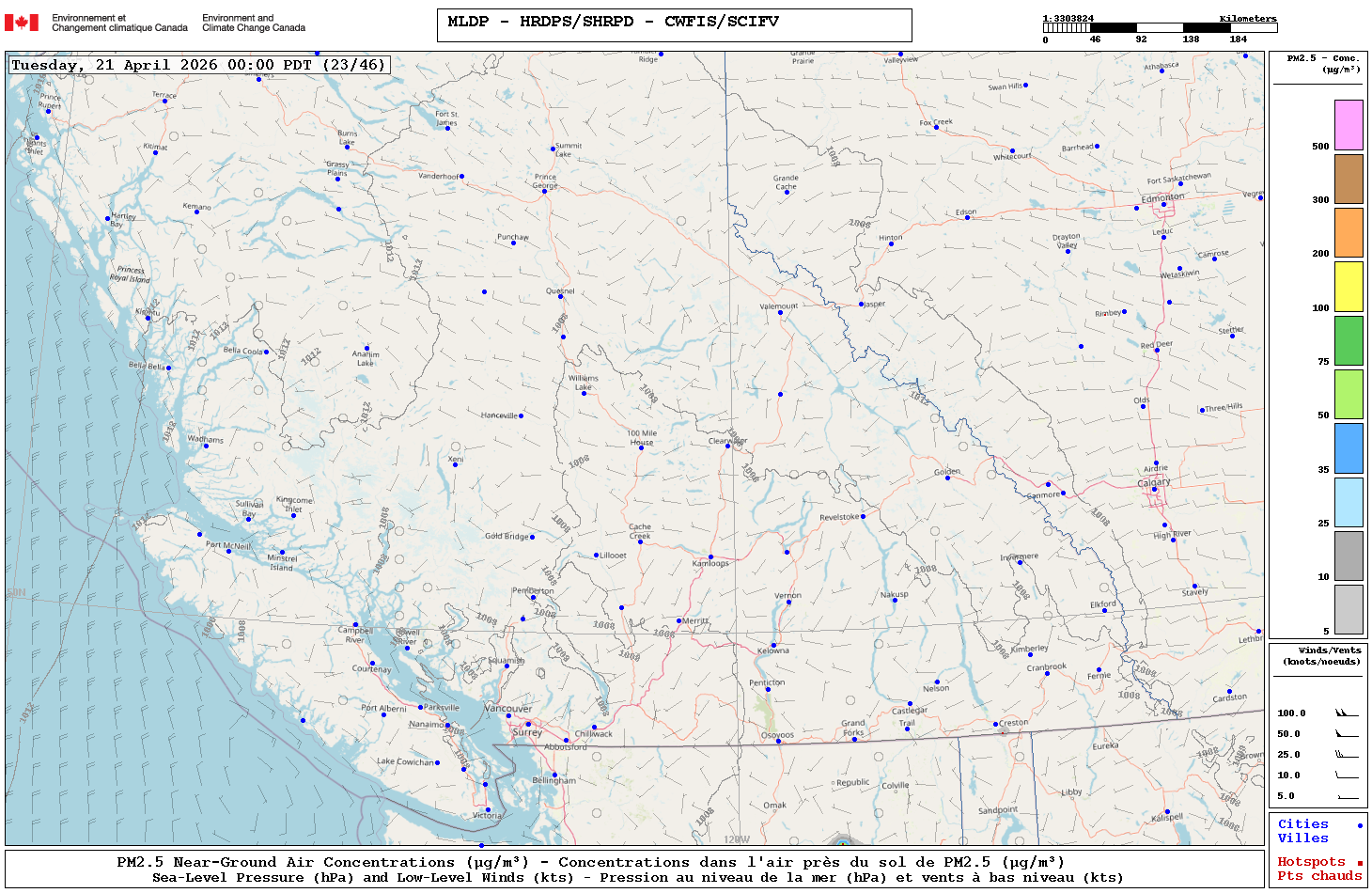The width and height of the screenshot is (1372, 893).
Task: Select the yellow 100 concentration swatch
Action: 1349,287
